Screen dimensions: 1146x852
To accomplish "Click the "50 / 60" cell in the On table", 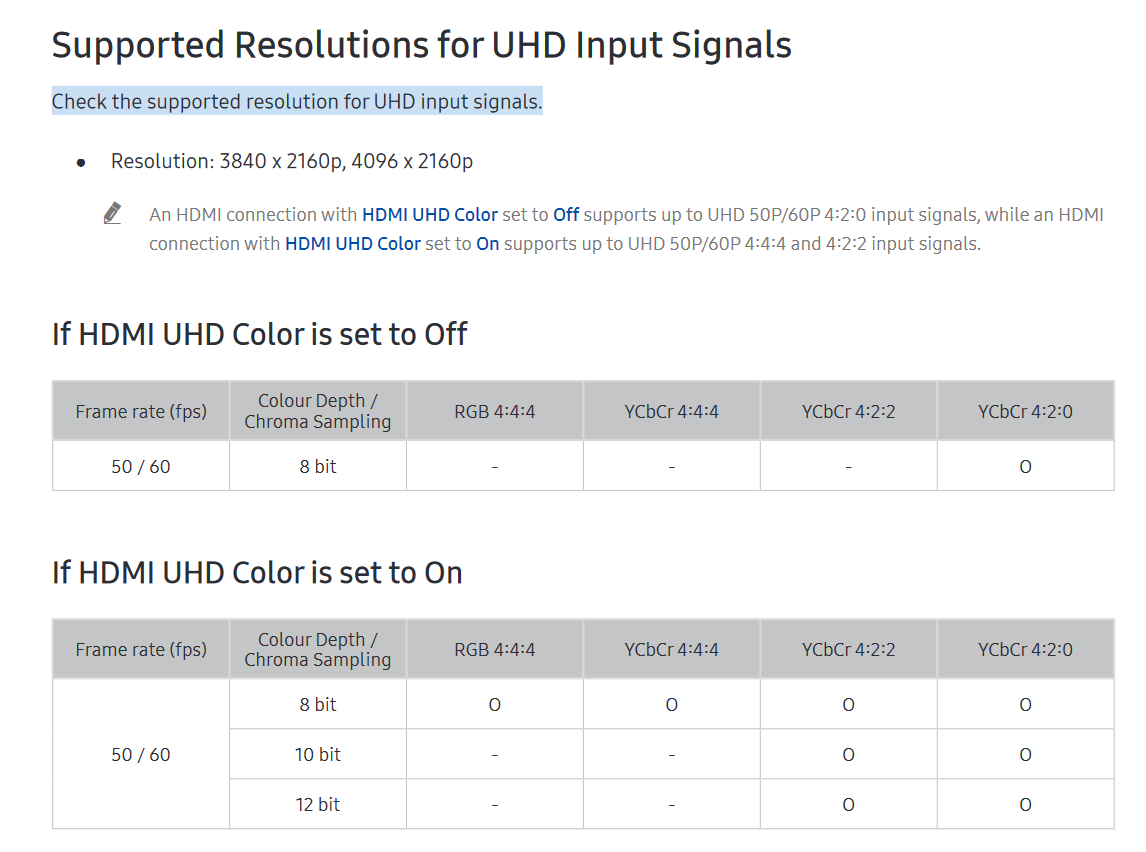I will tap(141, 754).
